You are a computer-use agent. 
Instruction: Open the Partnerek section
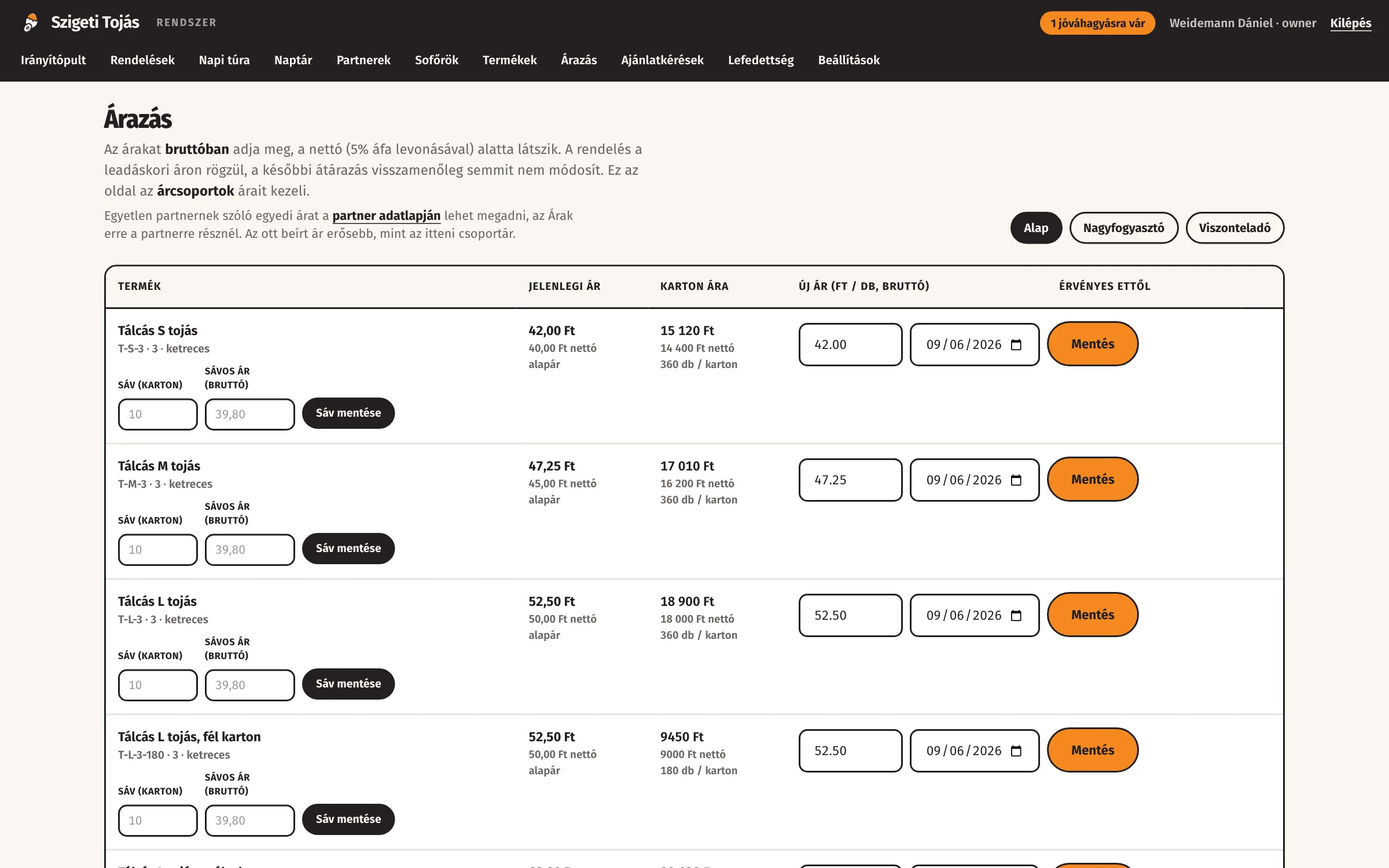click(x=363, y=60)
